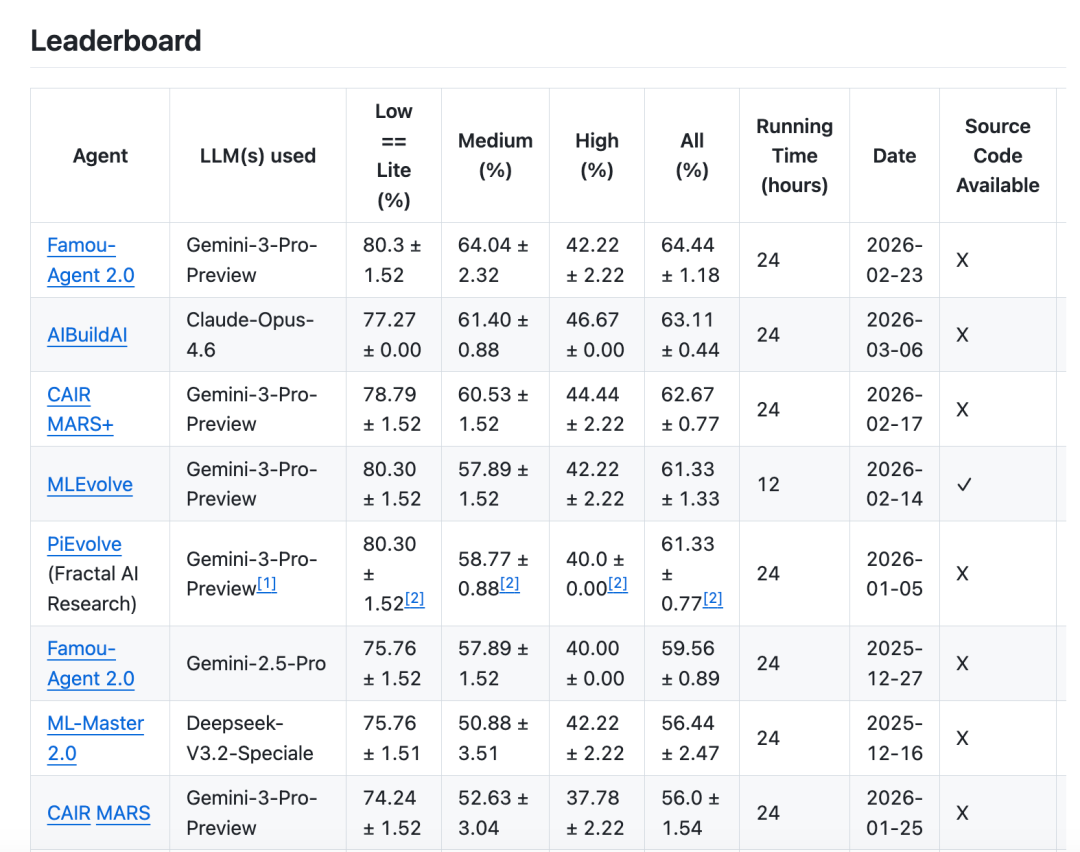Open footnote [2] after 0.00 in High column

tap(617, 584)
